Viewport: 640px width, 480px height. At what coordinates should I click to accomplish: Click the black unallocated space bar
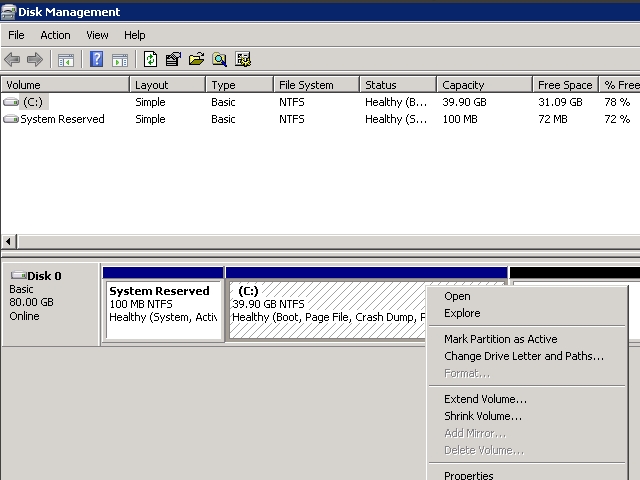575,272
